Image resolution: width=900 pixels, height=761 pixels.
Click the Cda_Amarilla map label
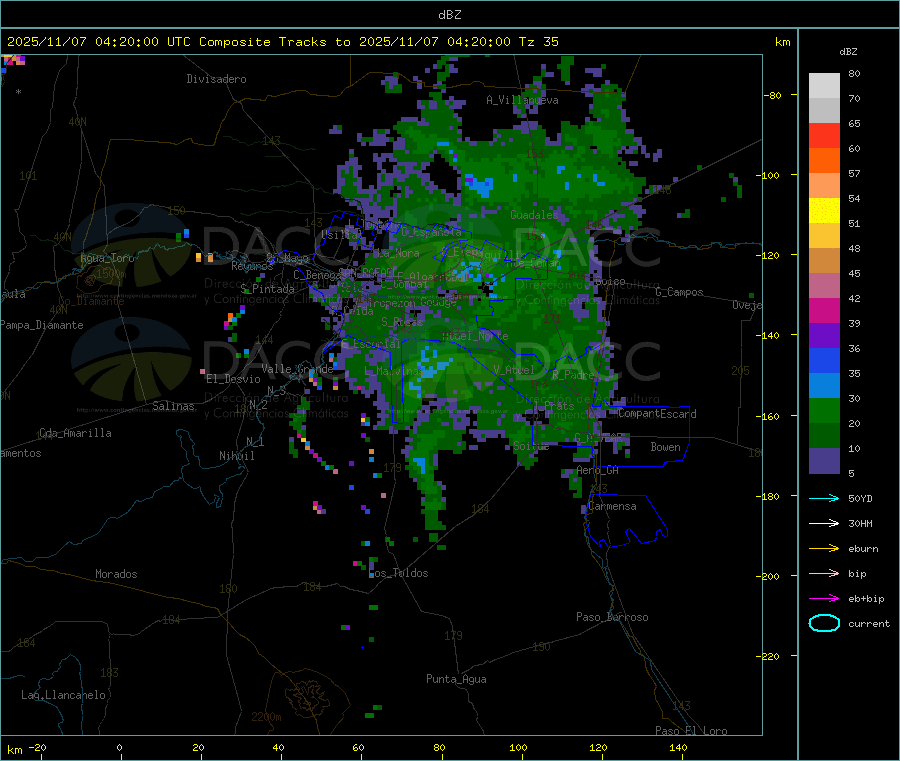(75, 433)
